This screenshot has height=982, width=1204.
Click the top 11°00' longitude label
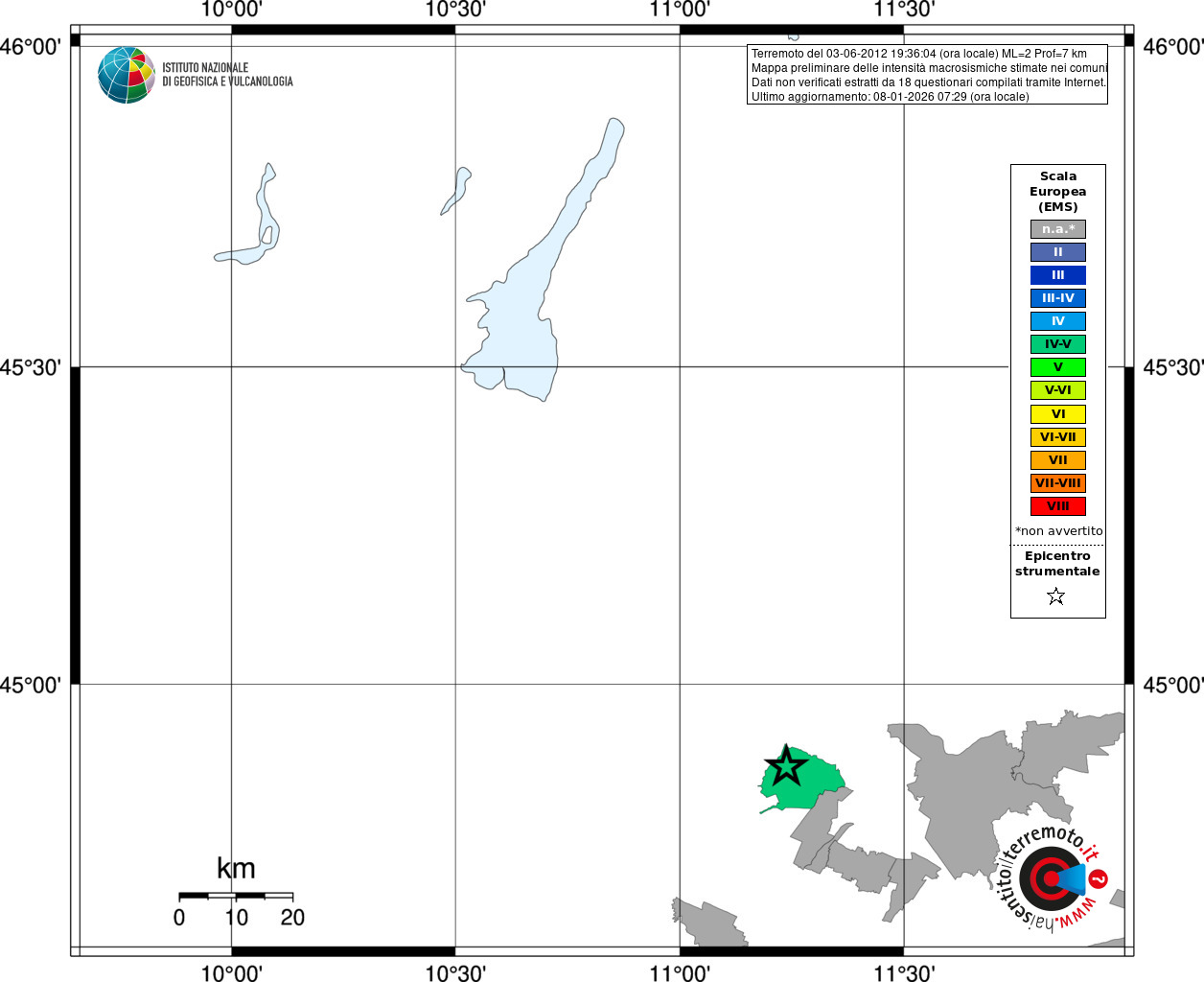[x=680, y=10]
